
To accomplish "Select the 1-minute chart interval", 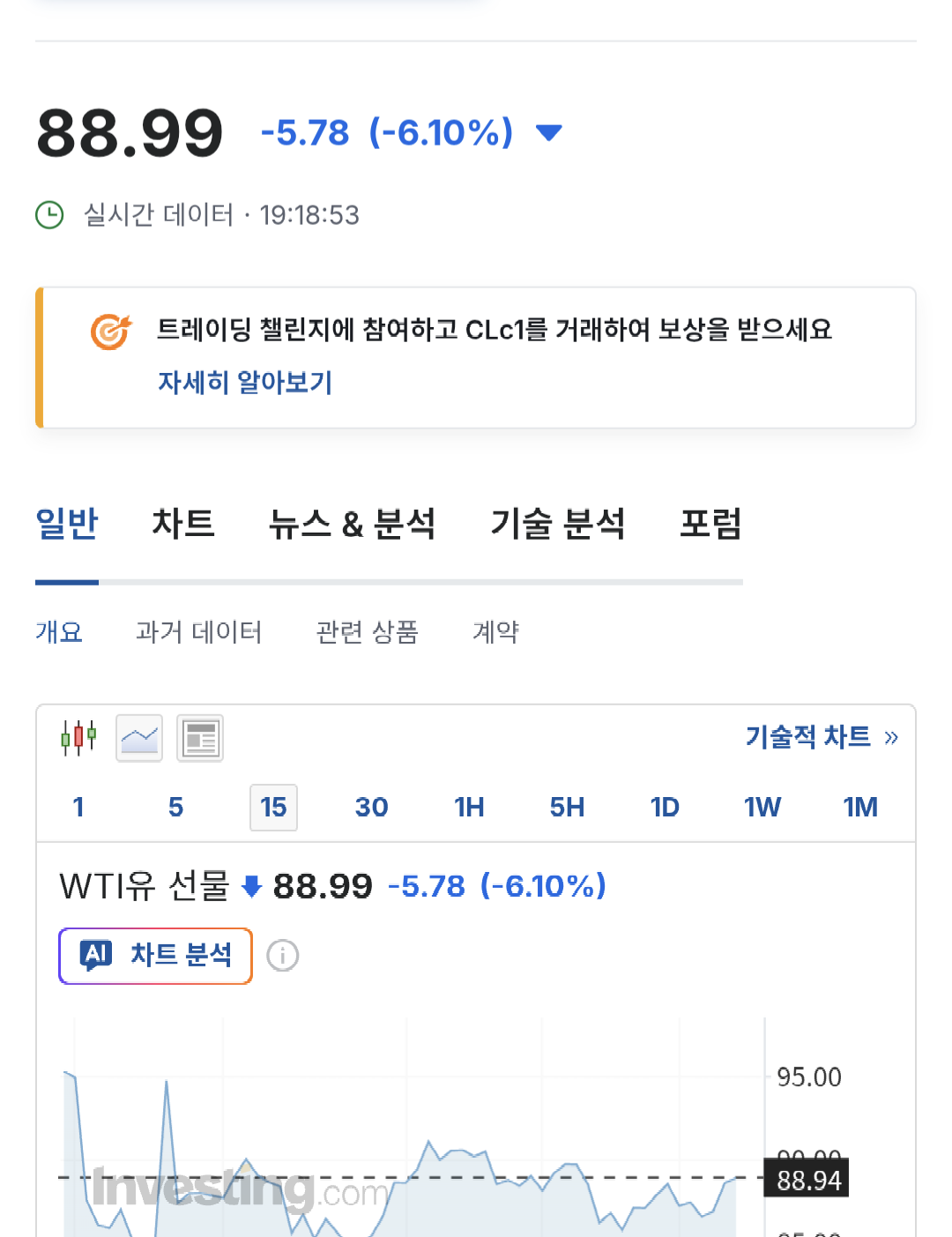I will coord(78,807).
